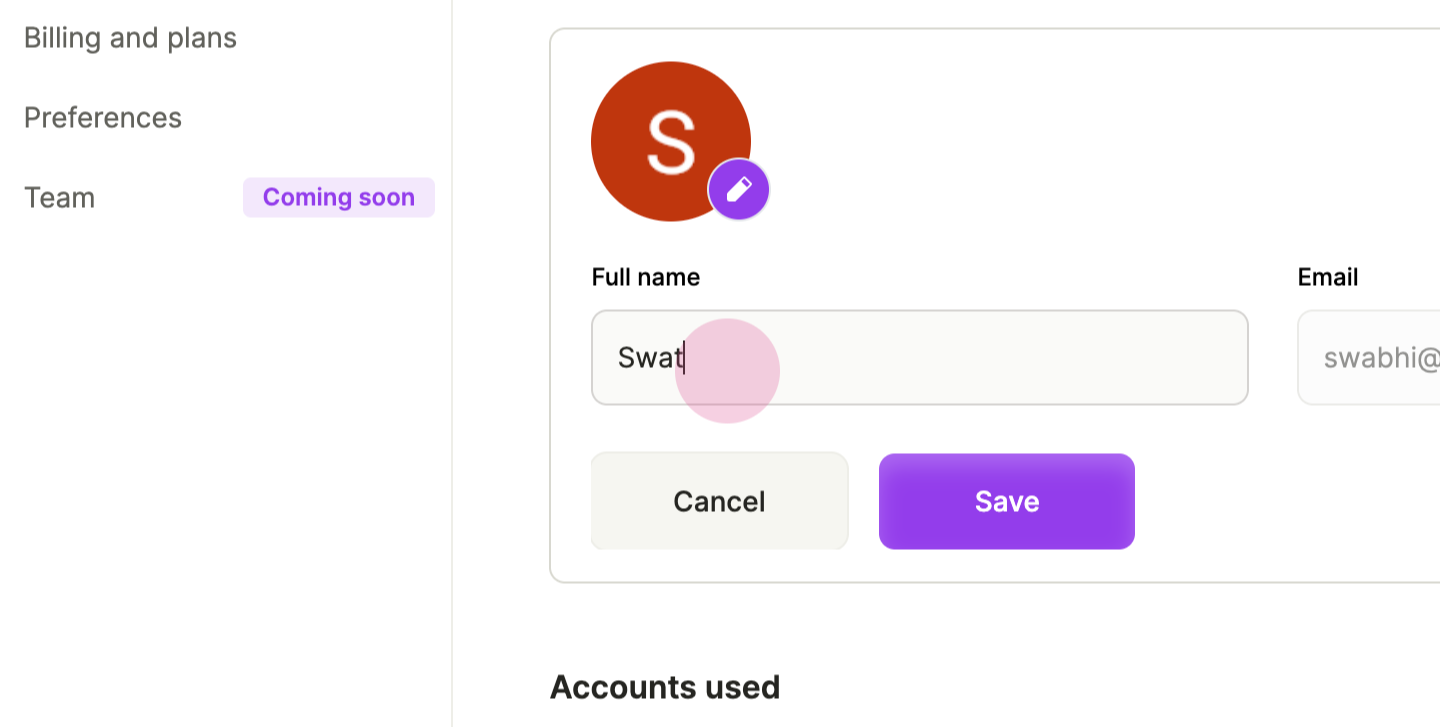Image resolution: width=1440 pixels, height=727 pixels.
Task: Click the orange "S" profile avatar
Action: [x=671, y=141]
